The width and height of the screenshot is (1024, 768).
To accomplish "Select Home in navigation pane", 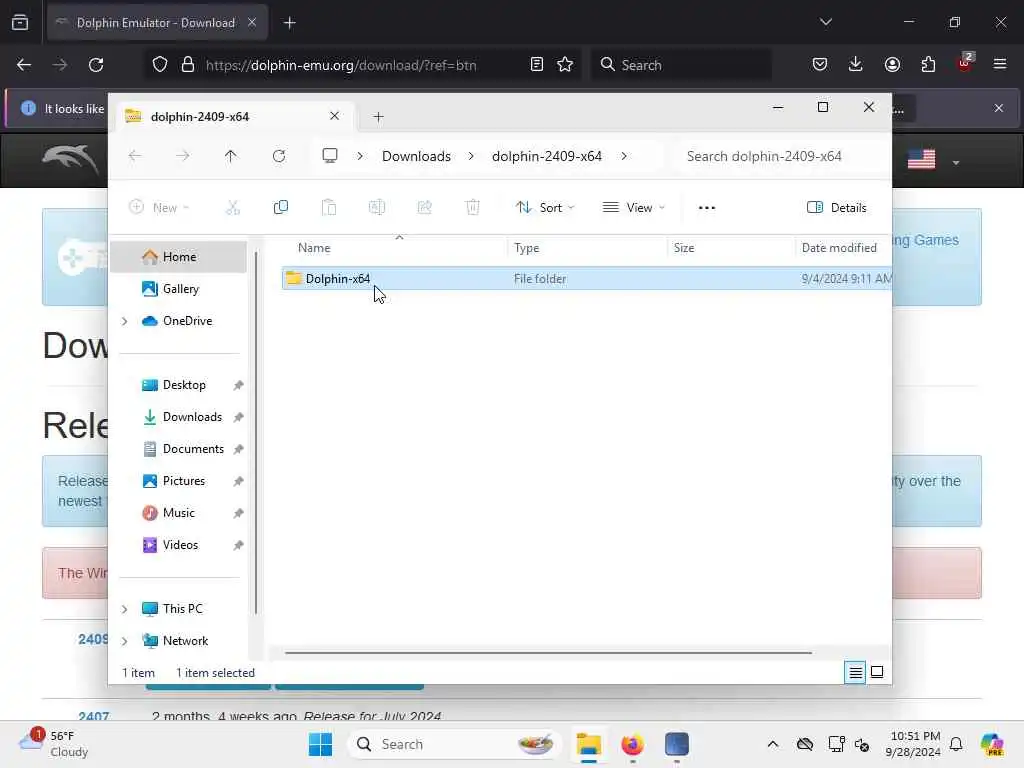I will pos(179,257).
